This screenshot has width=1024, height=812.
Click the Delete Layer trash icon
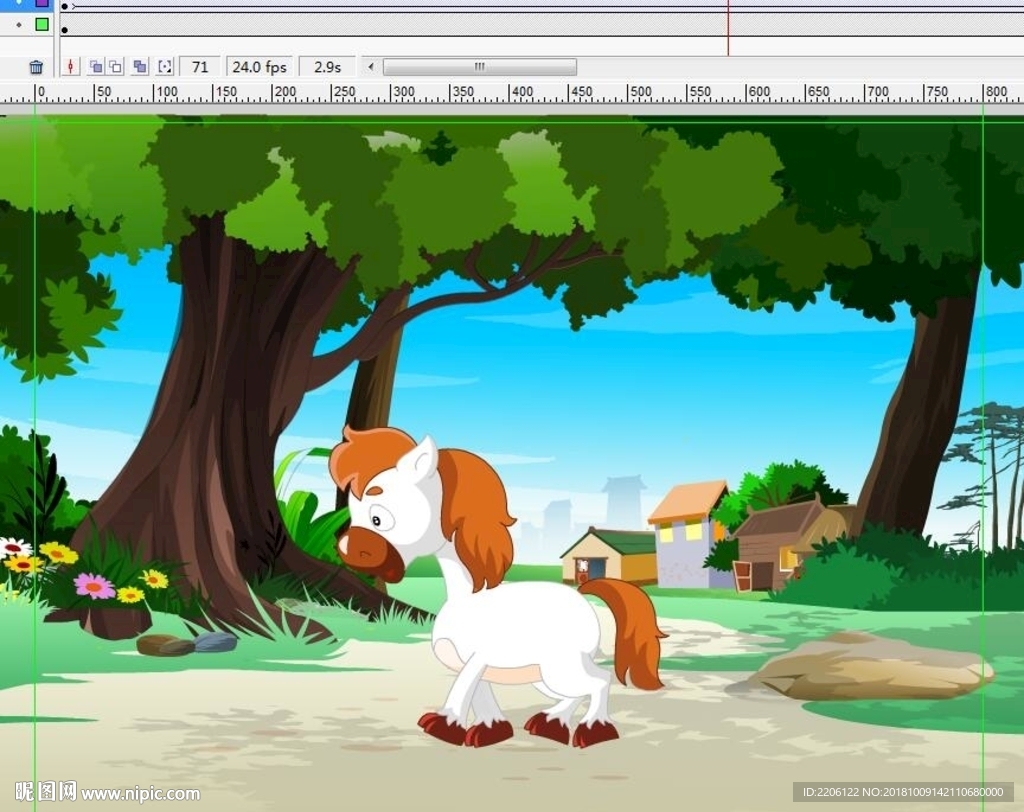tap(36, 67)
